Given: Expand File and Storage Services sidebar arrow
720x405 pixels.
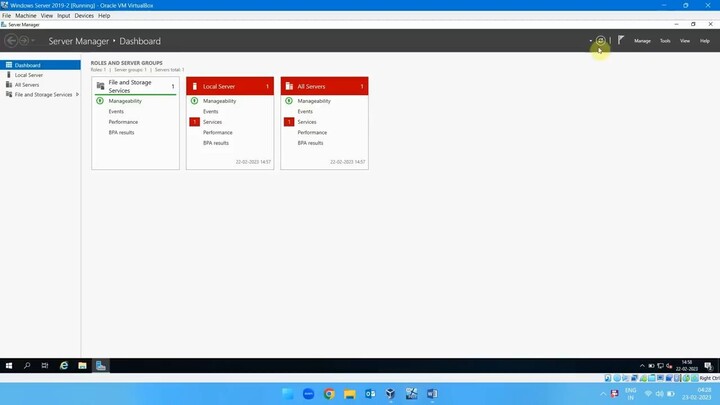Looking at the screenshot, I should (77, 94).
